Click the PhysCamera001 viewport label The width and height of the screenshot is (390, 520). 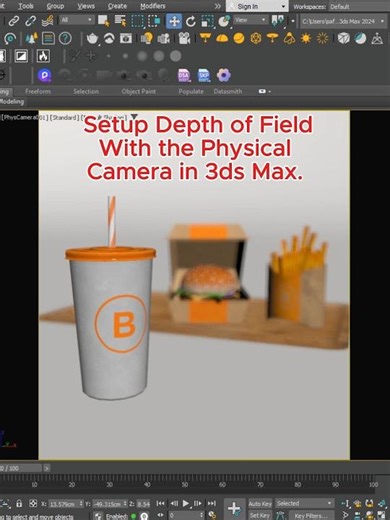(25, 118)
